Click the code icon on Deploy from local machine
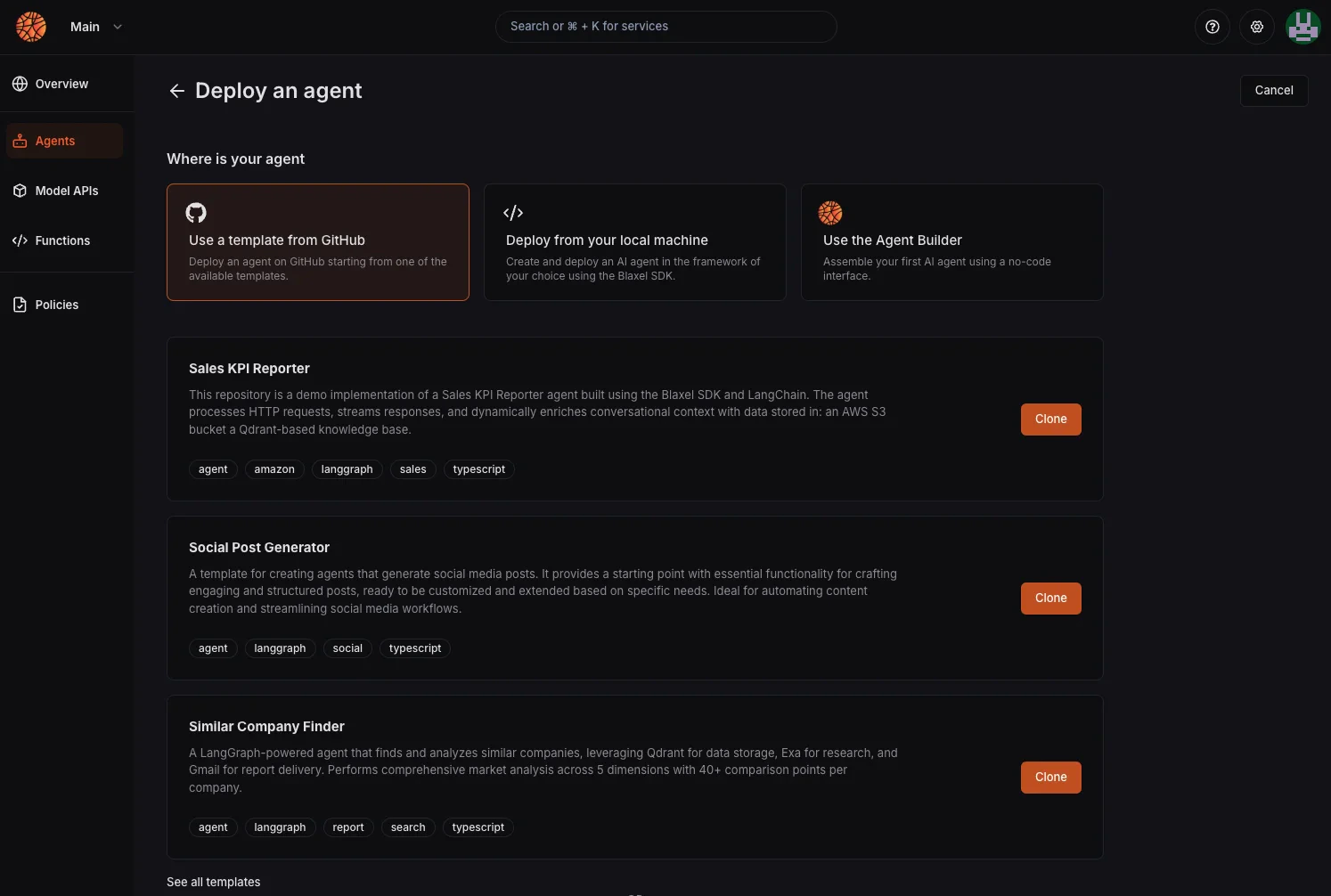This screenshot has width=1331, height=896. (513, 213)
